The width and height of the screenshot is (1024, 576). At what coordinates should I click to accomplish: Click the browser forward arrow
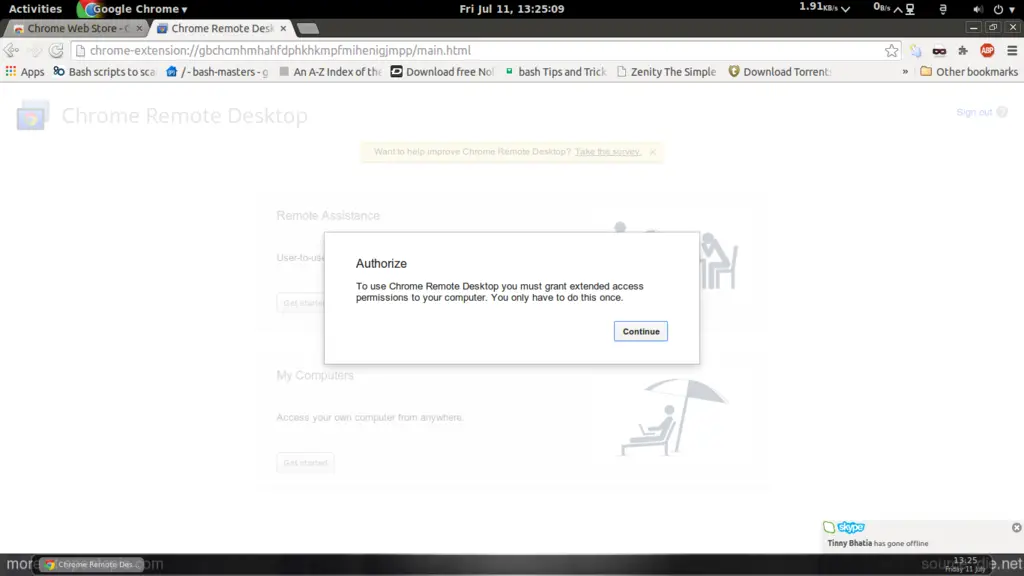pyautogui.click(x=35, y=50)
